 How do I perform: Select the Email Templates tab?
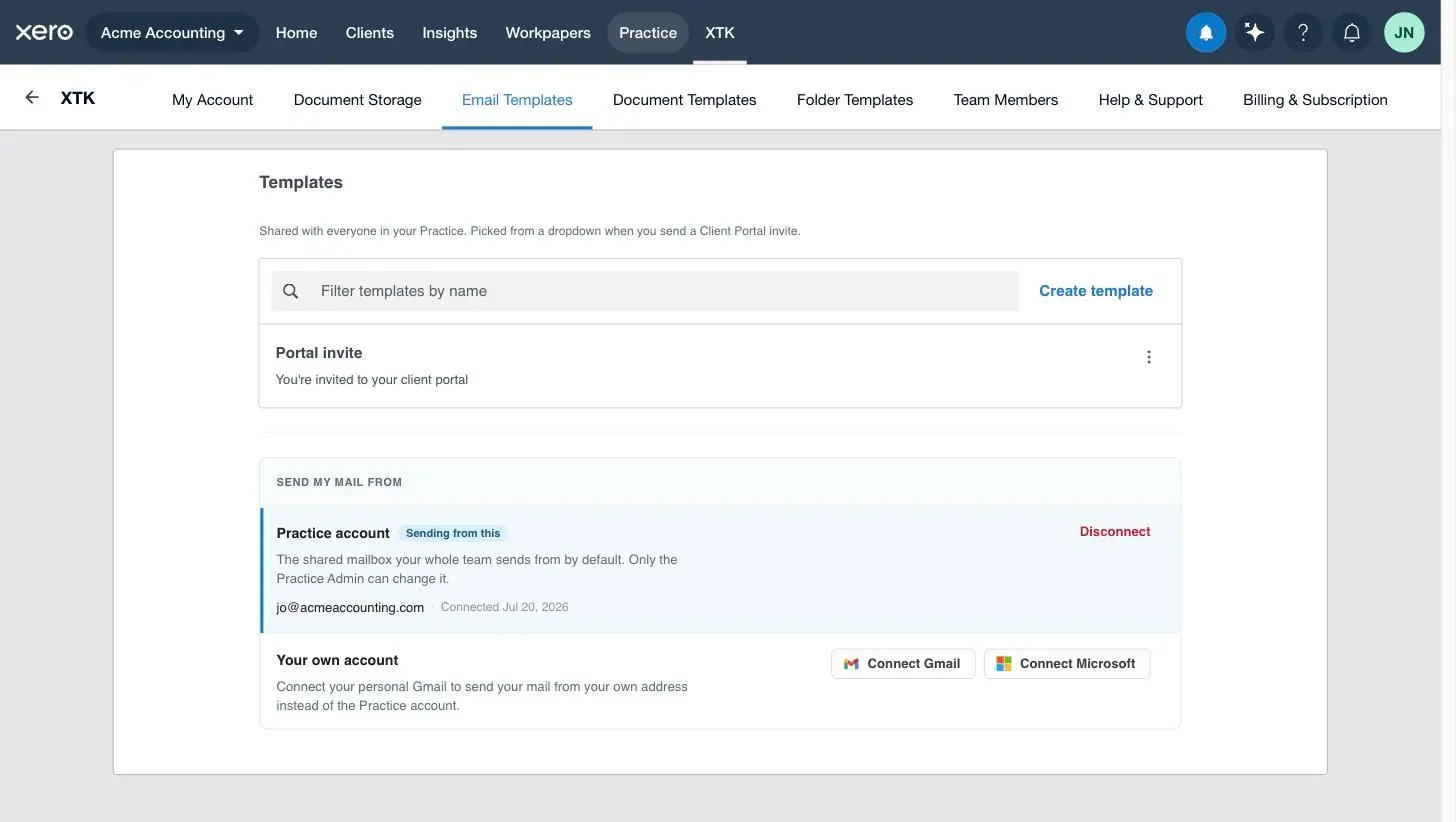[517, 99]
